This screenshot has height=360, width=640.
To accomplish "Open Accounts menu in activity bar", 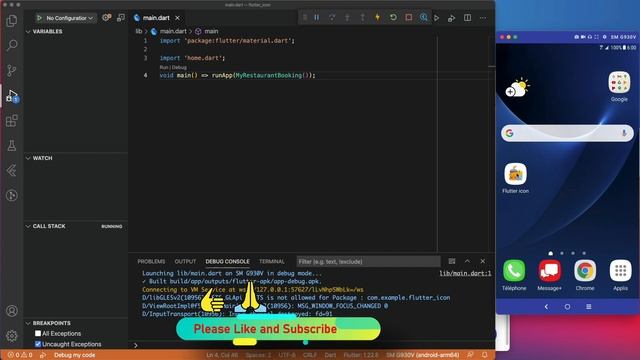I will pos(12,311).
